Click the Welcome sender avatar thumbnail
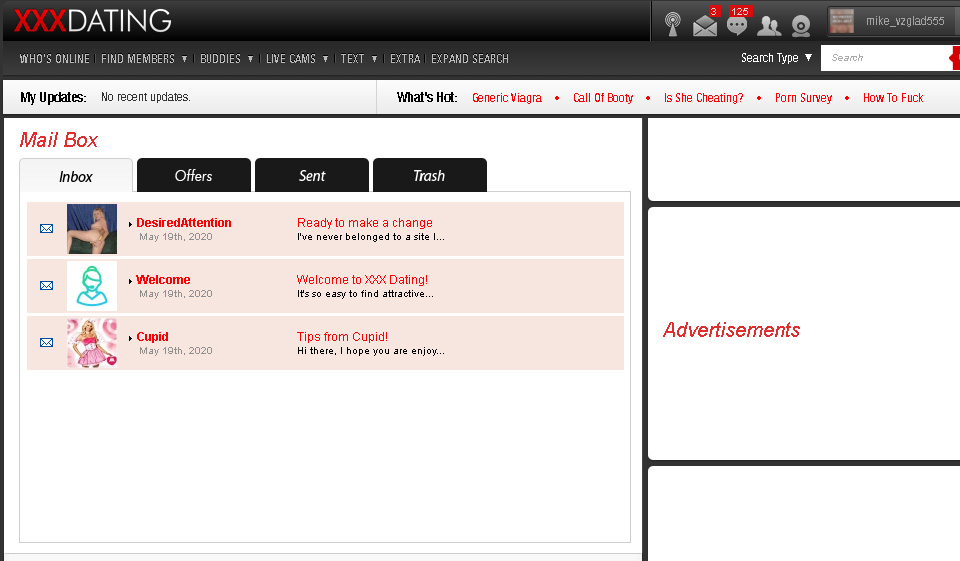The width and height of the screenshot is (960, 561). (92, 286)
